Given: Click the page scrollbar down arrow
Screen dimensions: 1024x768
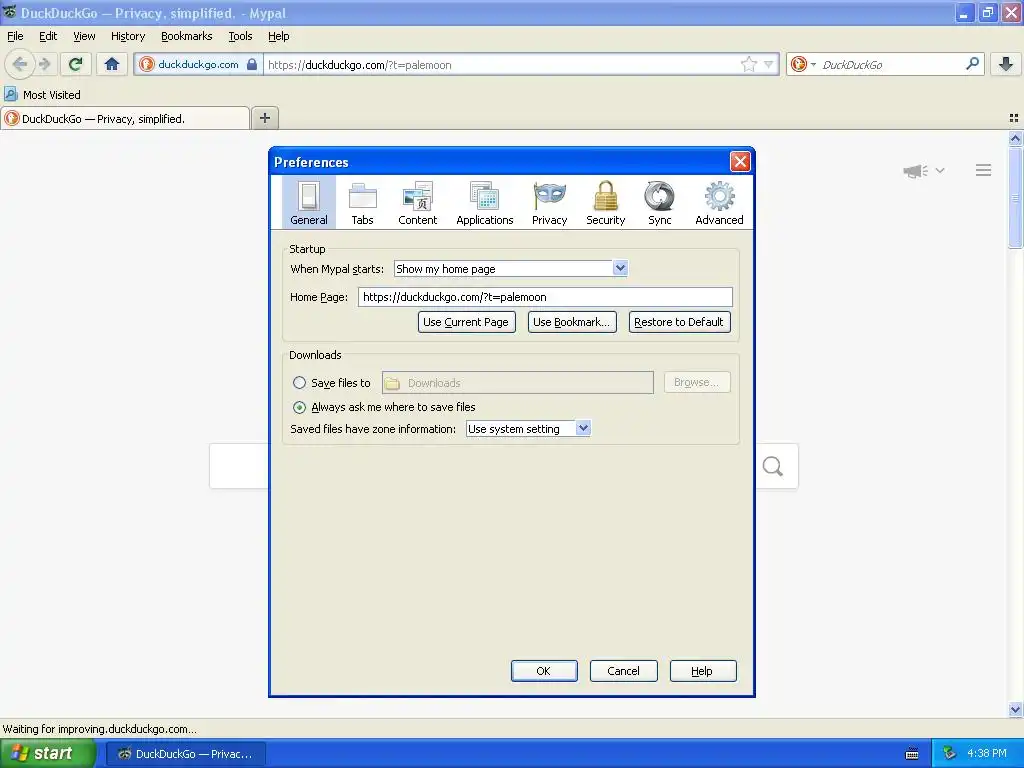Looking at the screenshot, I should tap(1015, 709).
